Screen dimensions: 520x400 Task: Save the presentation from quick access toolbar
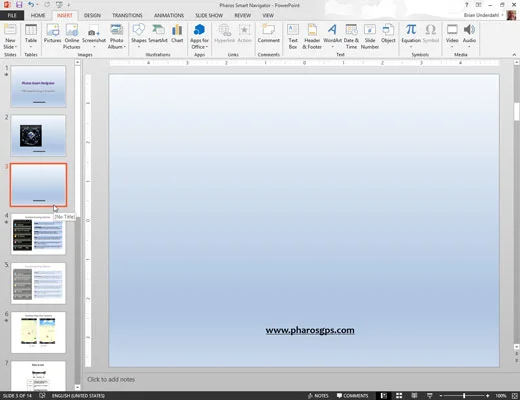(x=19, y=5)
